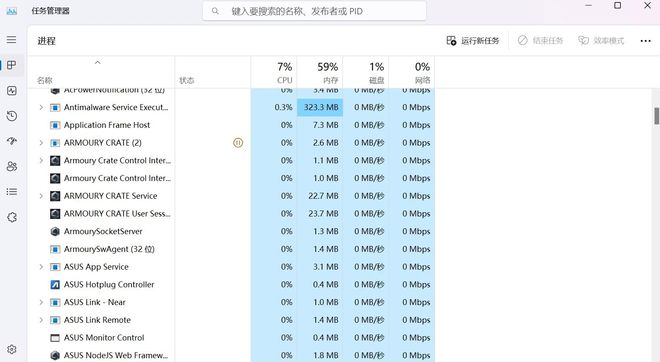Open the Services sidebar tab

click(12, 217)
